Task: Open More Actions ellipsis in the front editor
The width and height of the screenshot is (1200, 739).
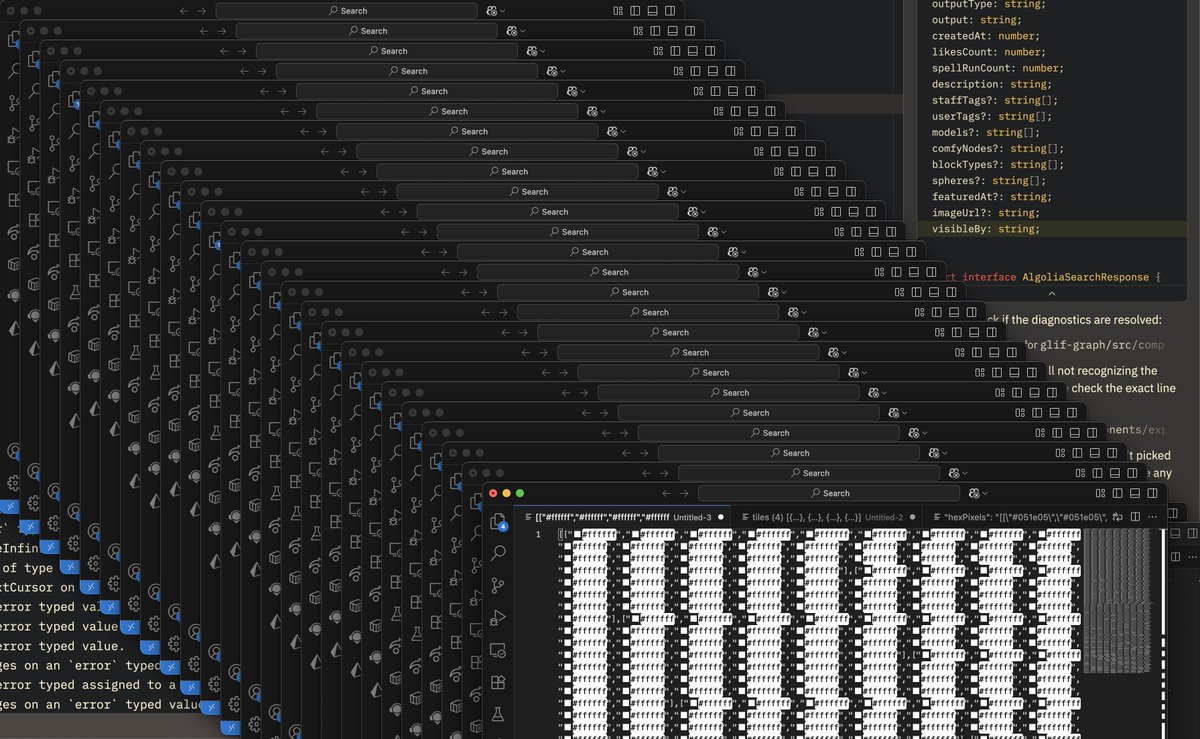Action: pos(1152,517)
